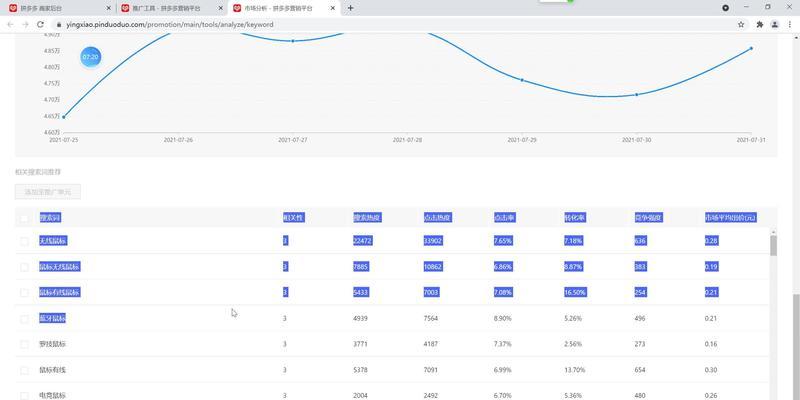The height and width of the screenshot is (400, 800).
Task: Click the 添加至推广单元 button
Action: tap(47, 192)
